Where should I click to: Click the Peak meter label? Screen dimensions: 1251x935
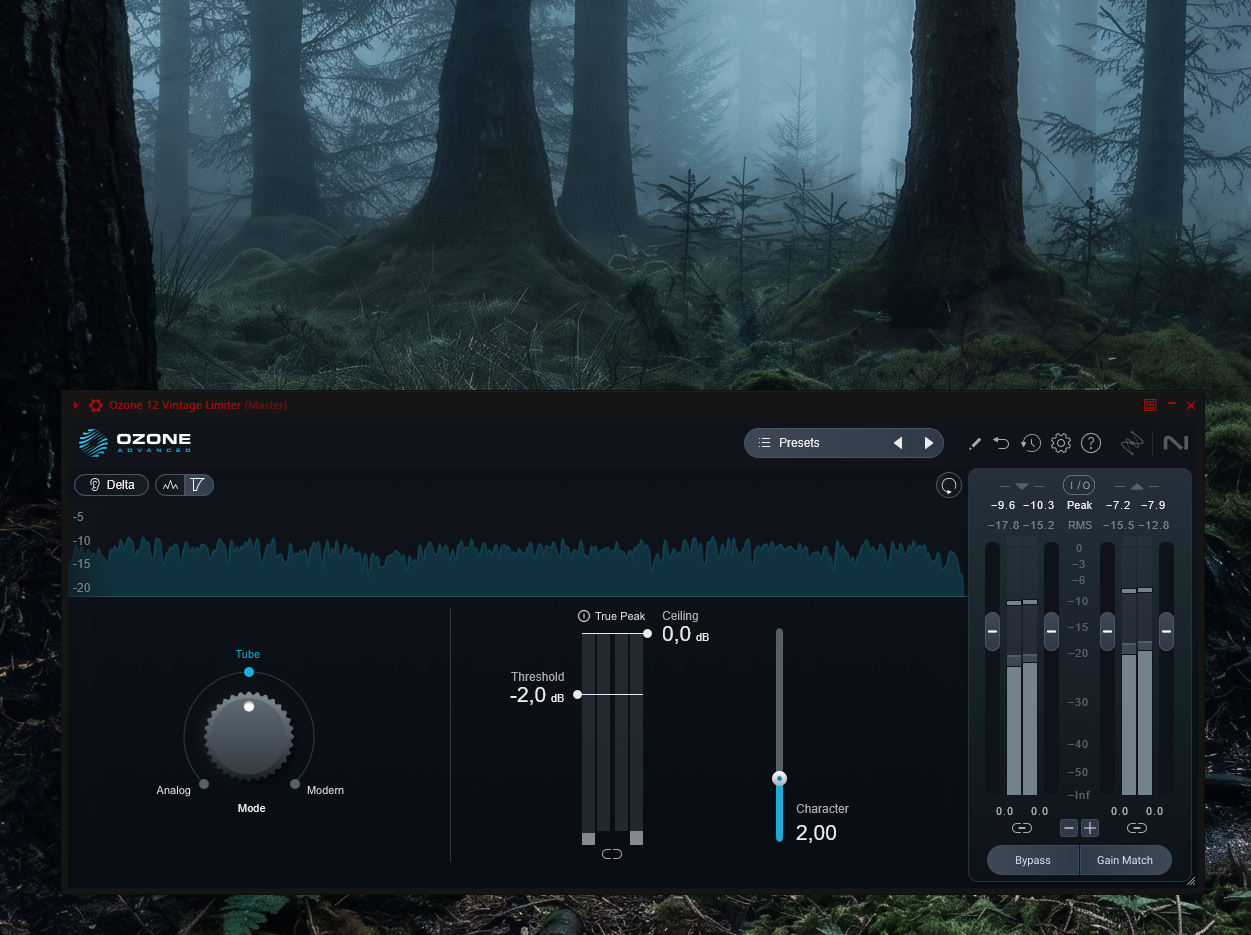pos(1079,505)
